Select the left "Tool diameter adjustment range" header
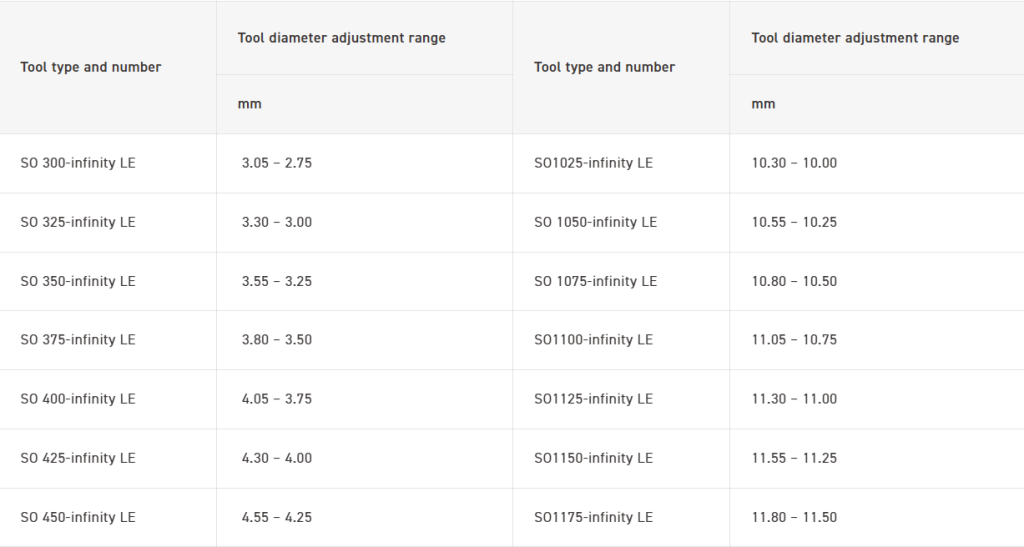 tap(341, 38)
